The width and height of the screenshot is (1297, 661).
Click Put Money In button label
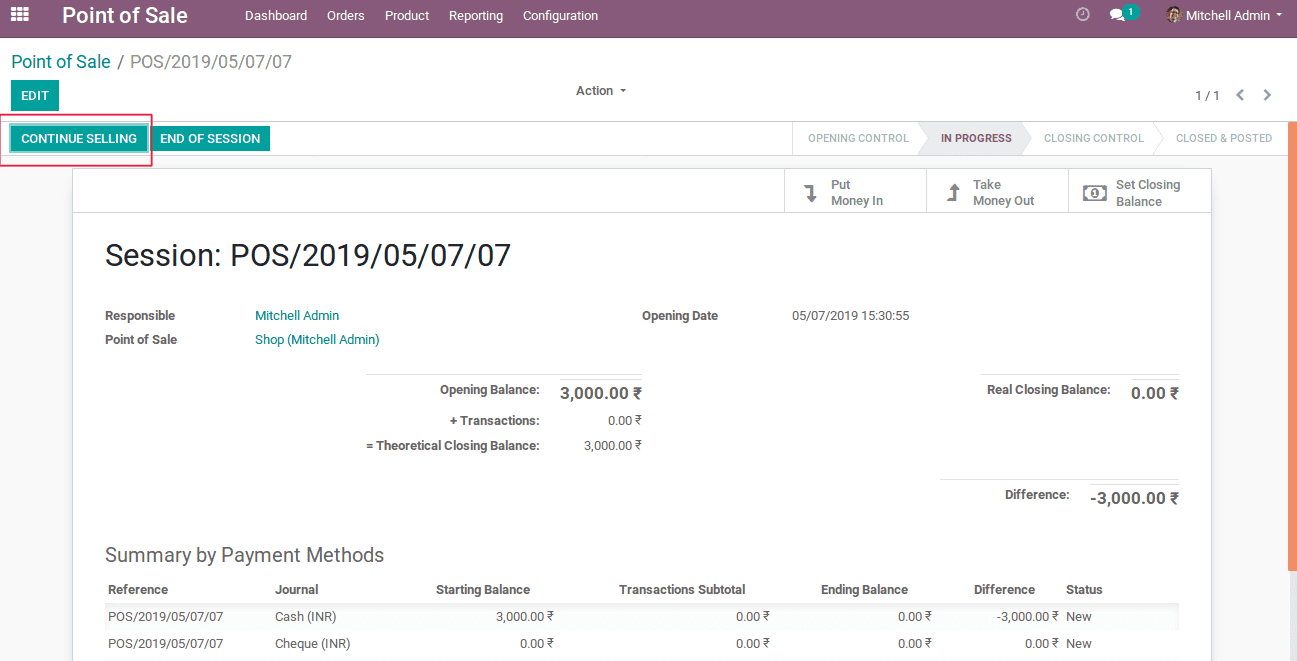(857, 193)
